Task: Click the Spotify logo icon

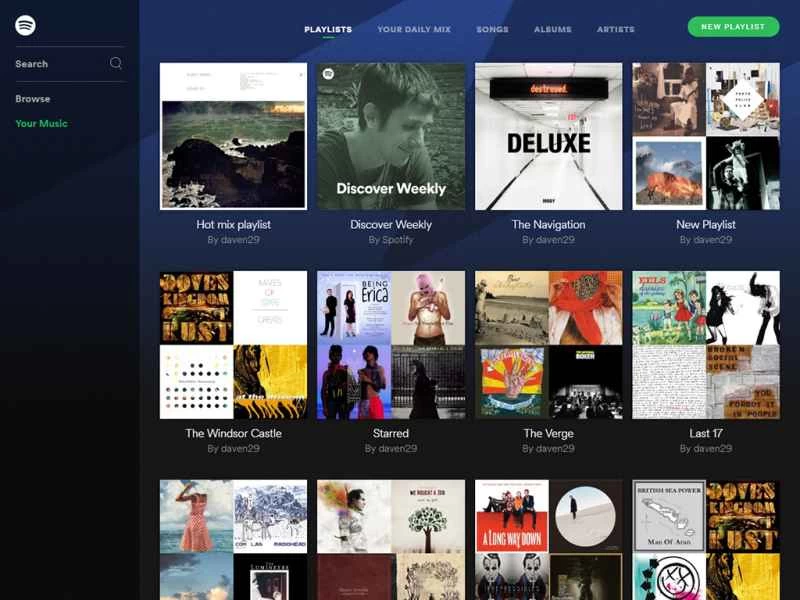Action: 25,26
